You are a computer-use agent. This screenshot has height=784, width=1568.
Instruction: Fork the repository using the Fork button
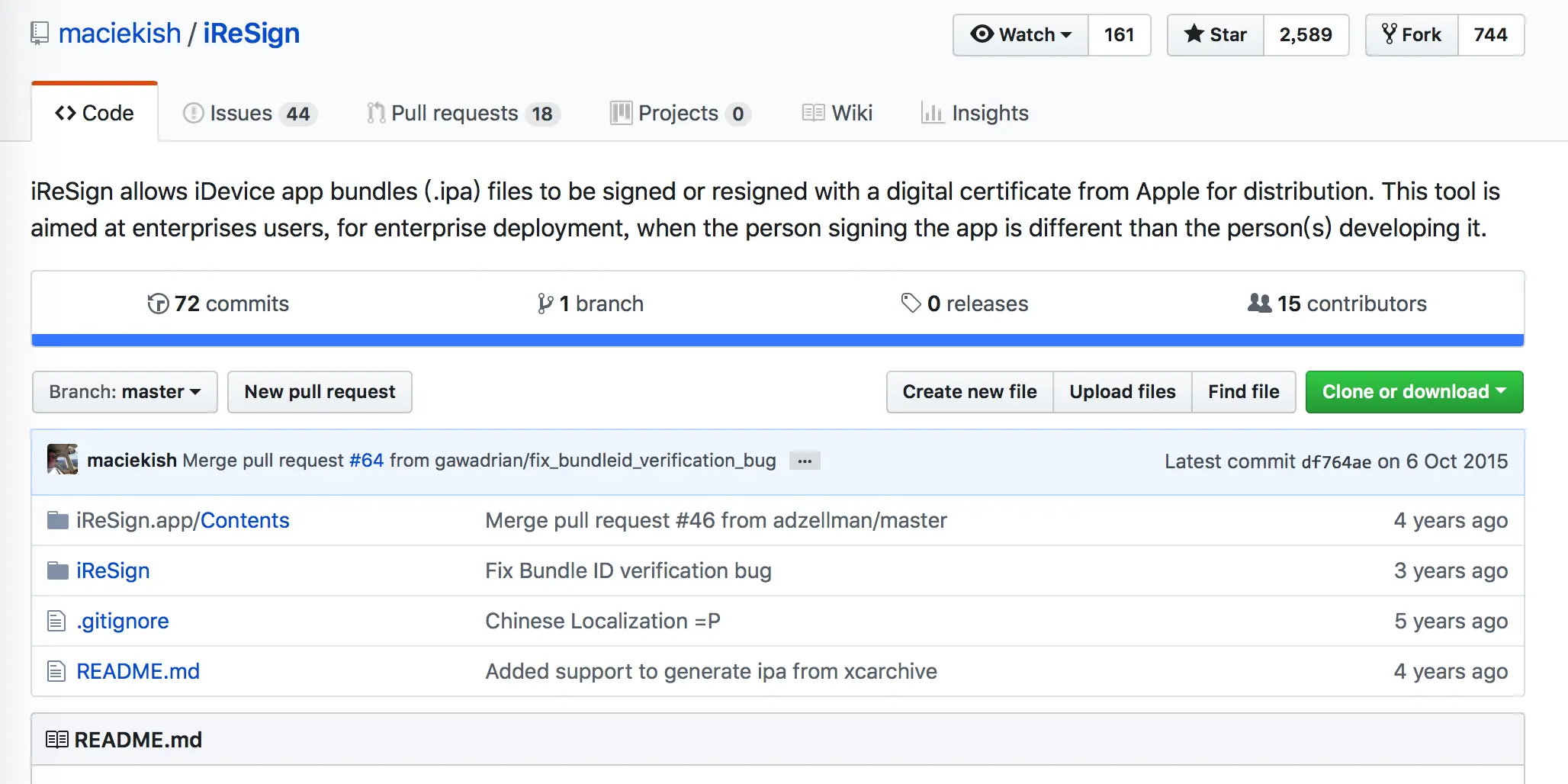pyautogui.click(x=1412, y=35)
